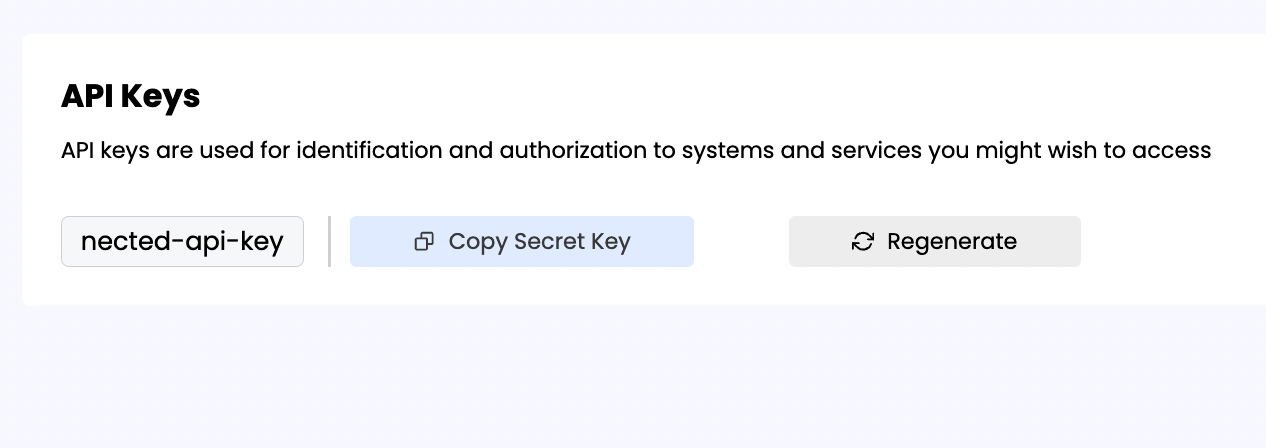
Task: Click the empty gap between Copy and Regenerate
Action: click(x=741, y=242)
